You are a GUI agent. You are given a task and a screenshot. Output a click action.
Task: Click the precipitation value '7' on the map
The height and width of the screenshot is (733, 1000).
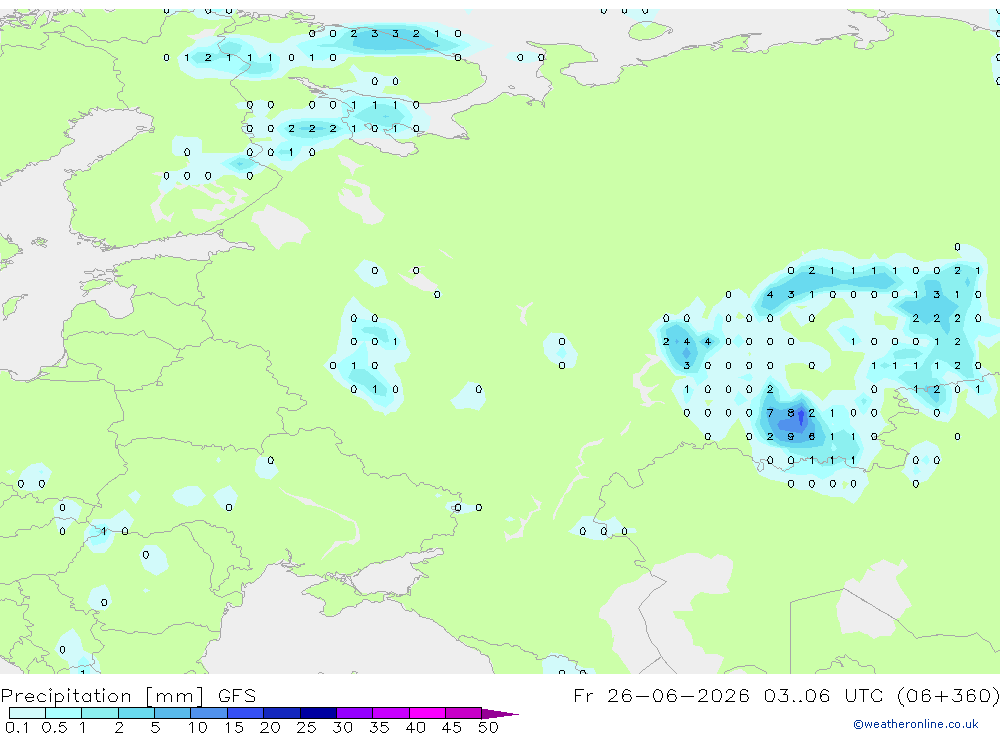770,413
